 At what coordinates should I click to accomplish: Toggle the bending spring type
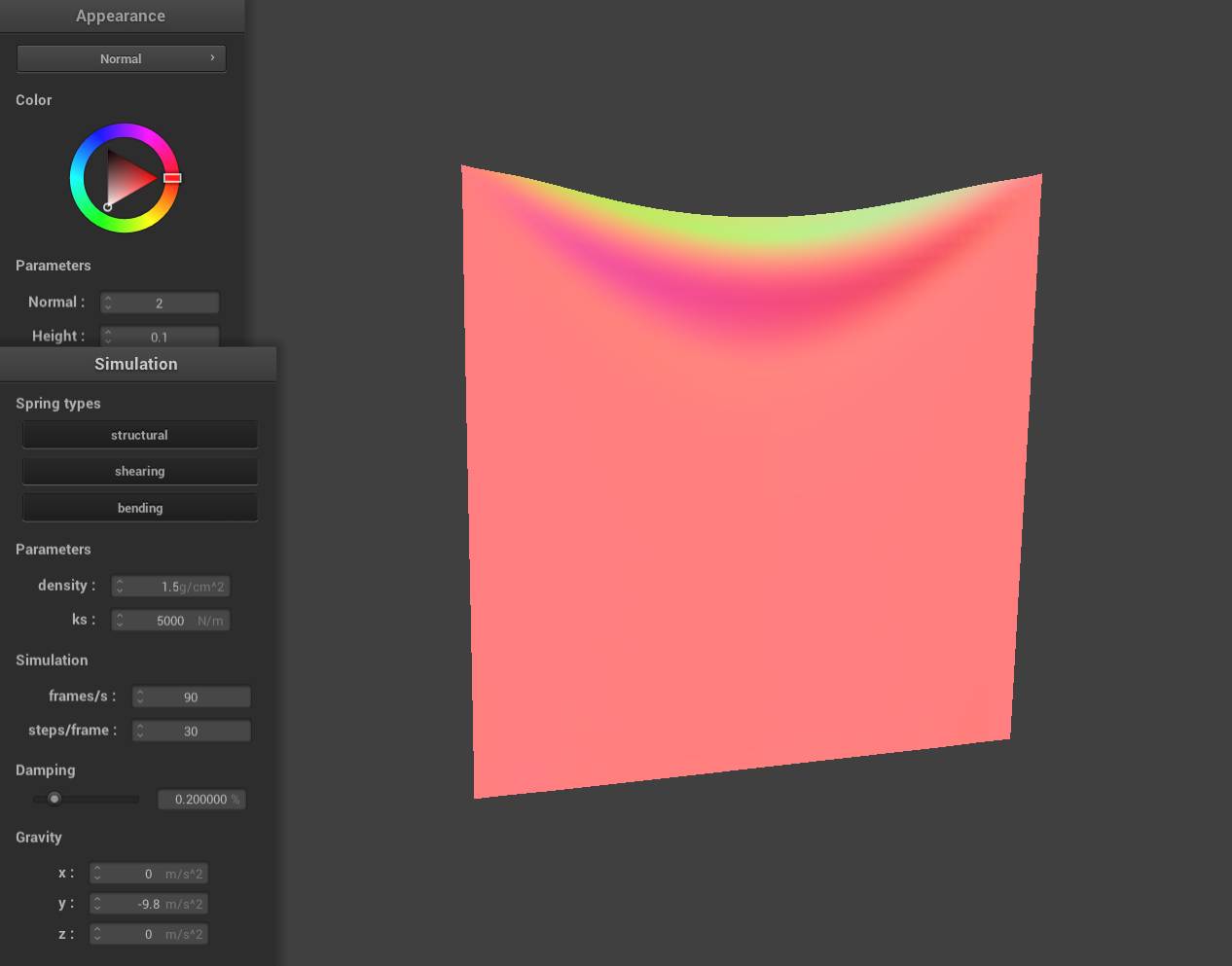[x=139, y=508]
